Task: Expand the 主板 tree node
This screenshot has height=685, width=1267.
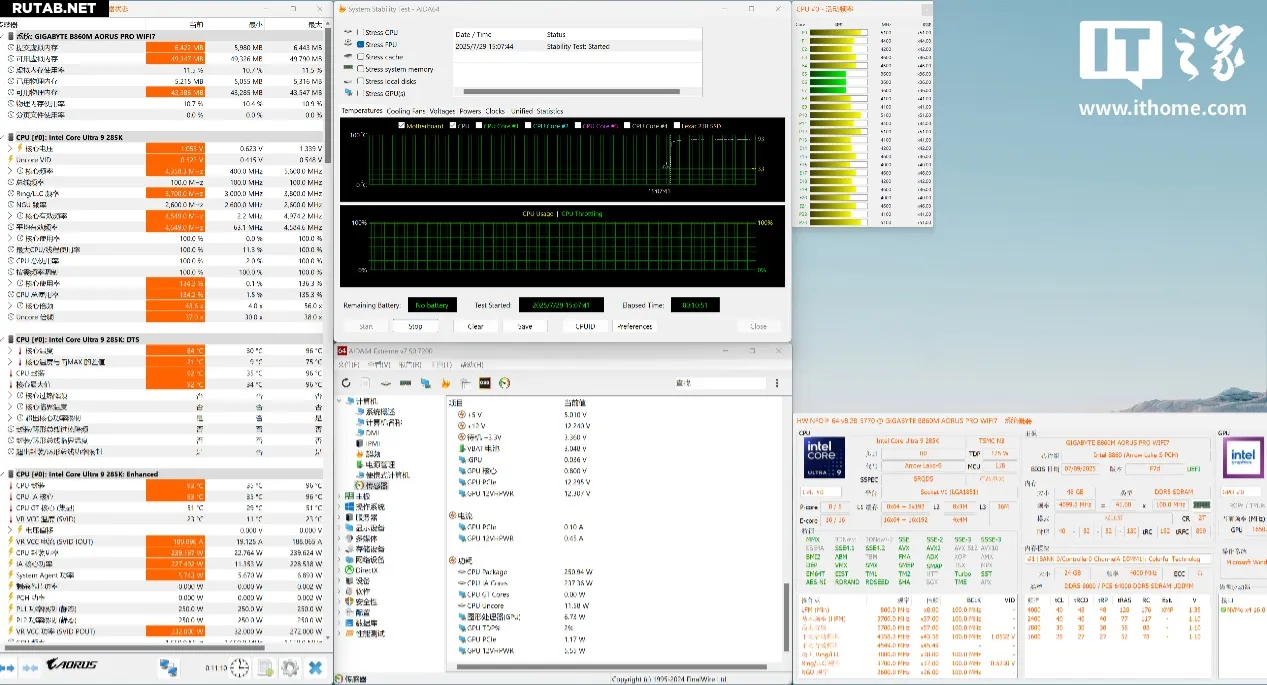Action: (341, 496)
